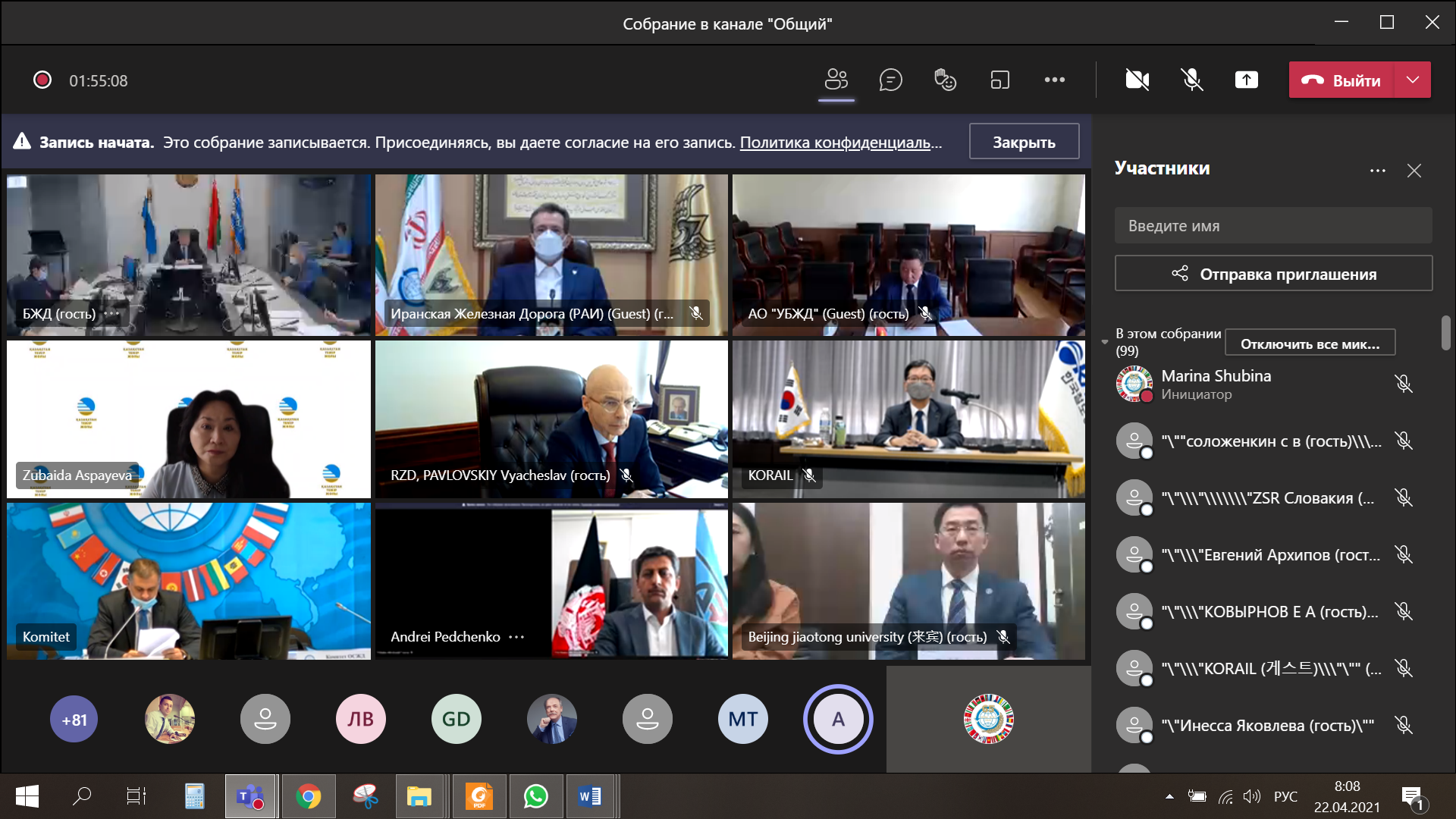The height and width of the screenshot is (819, 1456).
Task: Unmute the microphone in the toolbar
Action: [1192, 80]
